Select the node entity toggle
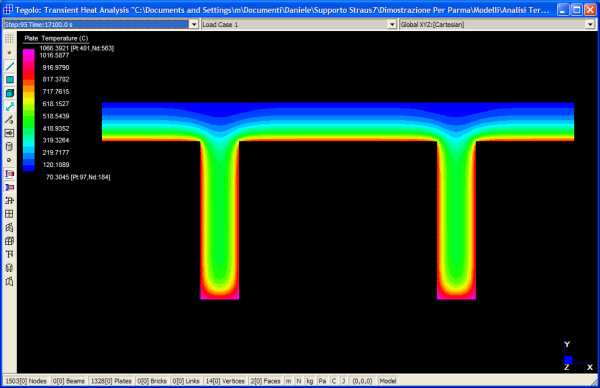The height and width of the screenshot is (388, 600). [x=10, y=53]
